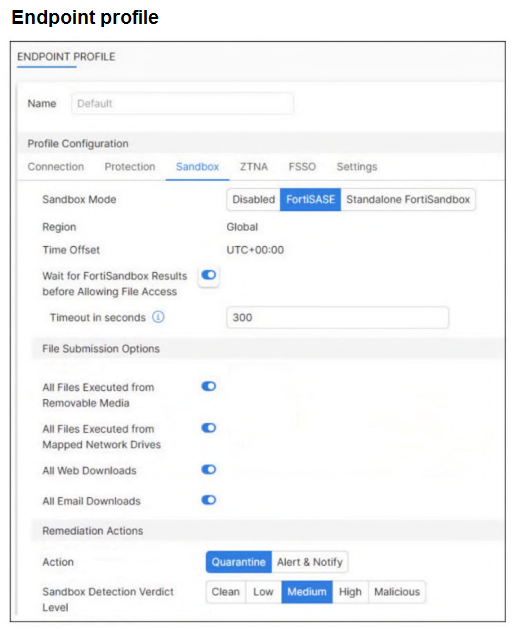The image size is (515, 629).
Task: Click the Global region value
Action: (242, 227)
